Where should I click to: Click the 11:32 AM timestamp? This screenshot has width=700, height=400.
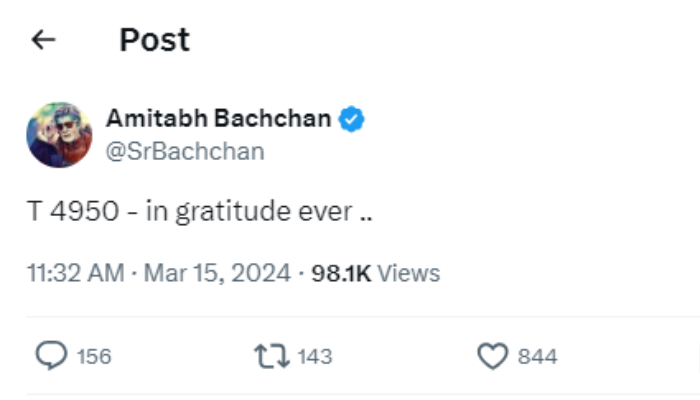pos(74,273)
